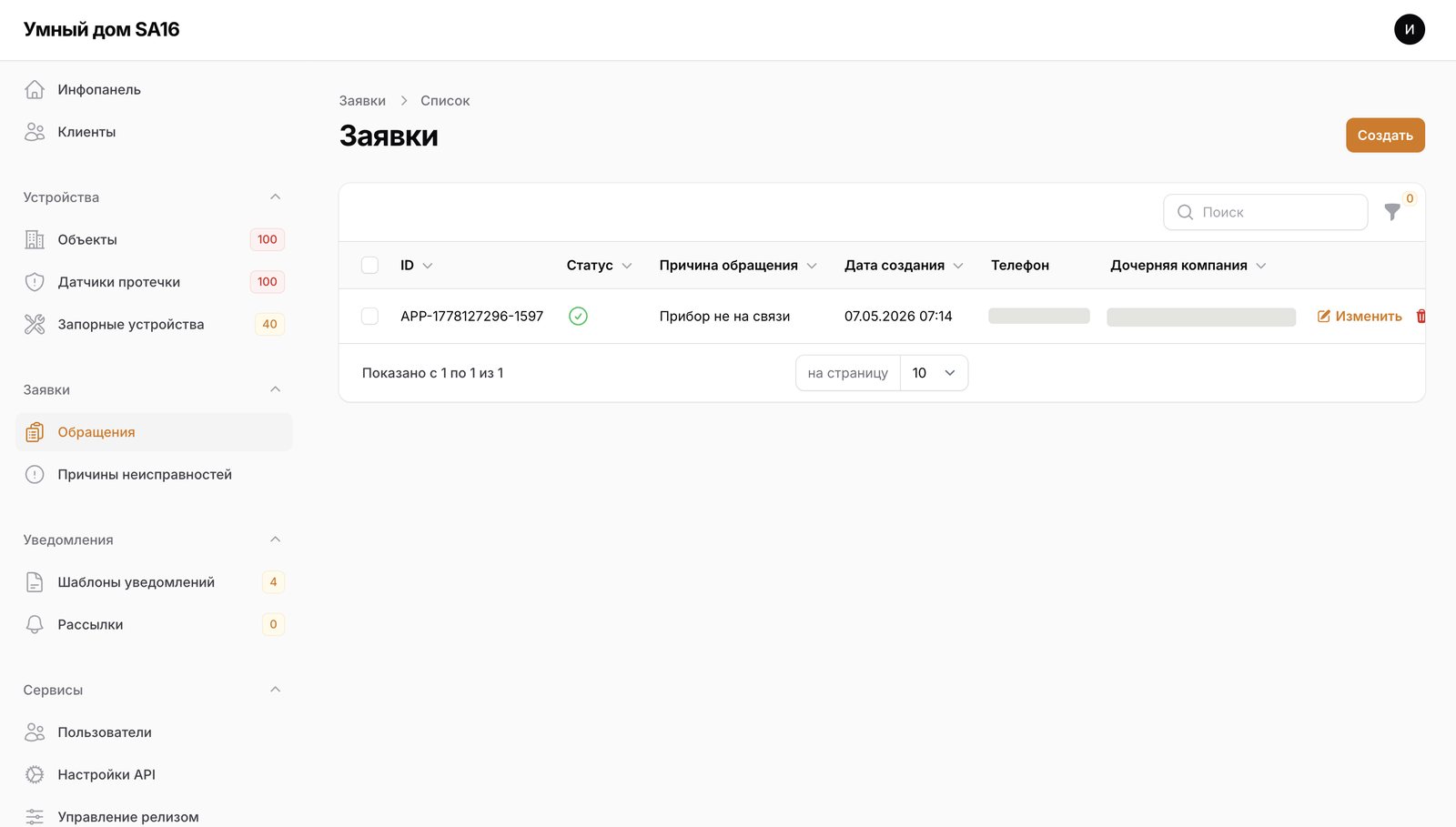Open Запорные устройства tools icon

[x=35, y=324]
